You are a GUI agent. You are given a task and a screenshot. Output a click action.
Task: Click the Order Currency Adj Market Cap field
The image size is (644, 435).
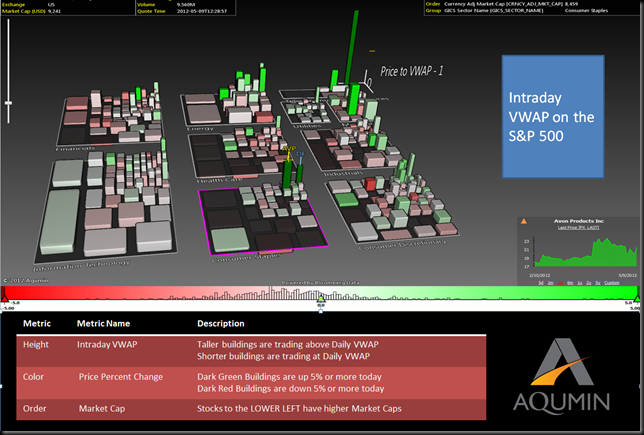tap(502, 4)
